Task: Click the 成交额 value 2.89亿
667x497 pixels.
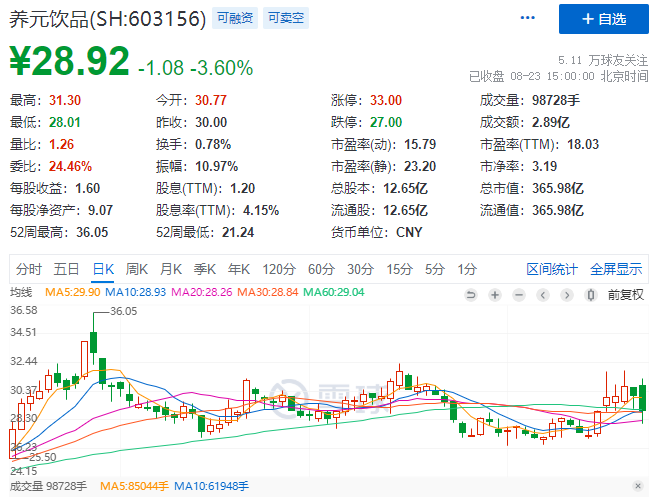Action: point(551,123)
